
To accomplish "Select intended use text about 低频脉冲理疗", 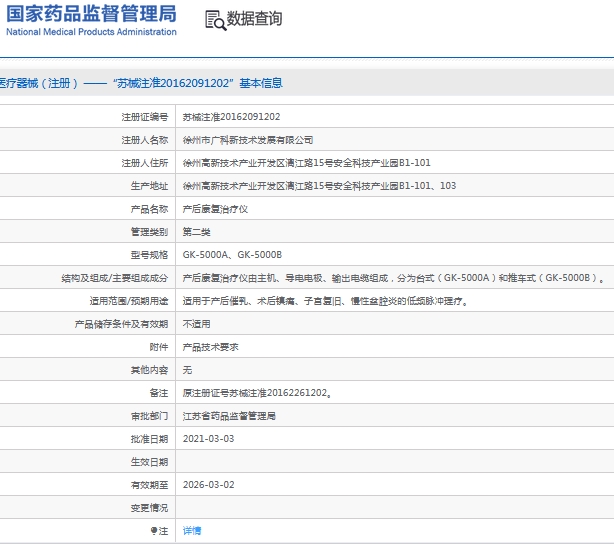I will 325,301.
